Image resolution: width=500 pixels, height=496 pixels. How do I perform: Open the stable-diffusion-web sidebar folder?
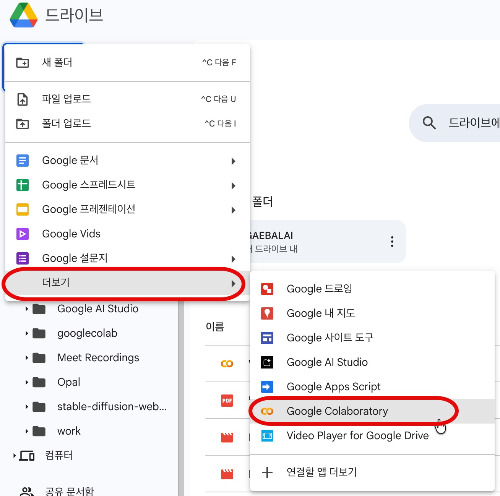click(x=112, y=407)
